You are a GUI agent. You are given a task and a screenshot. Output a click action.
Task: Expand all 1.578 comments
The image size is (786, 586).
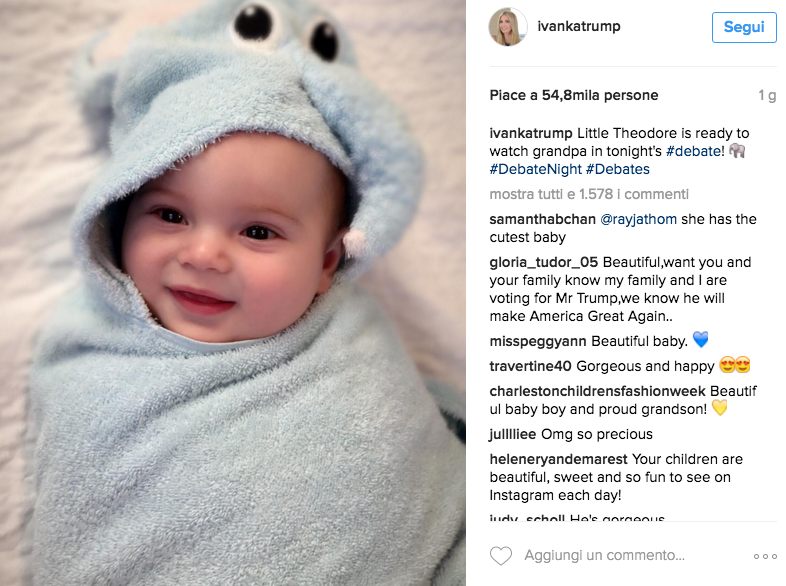tap(589, 194)
